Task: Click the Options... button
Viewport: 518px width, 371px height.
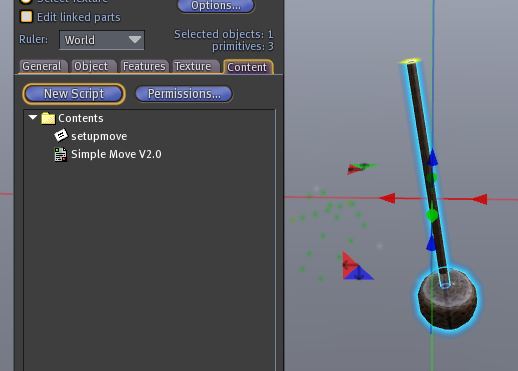Action: [x=216, y=6]
